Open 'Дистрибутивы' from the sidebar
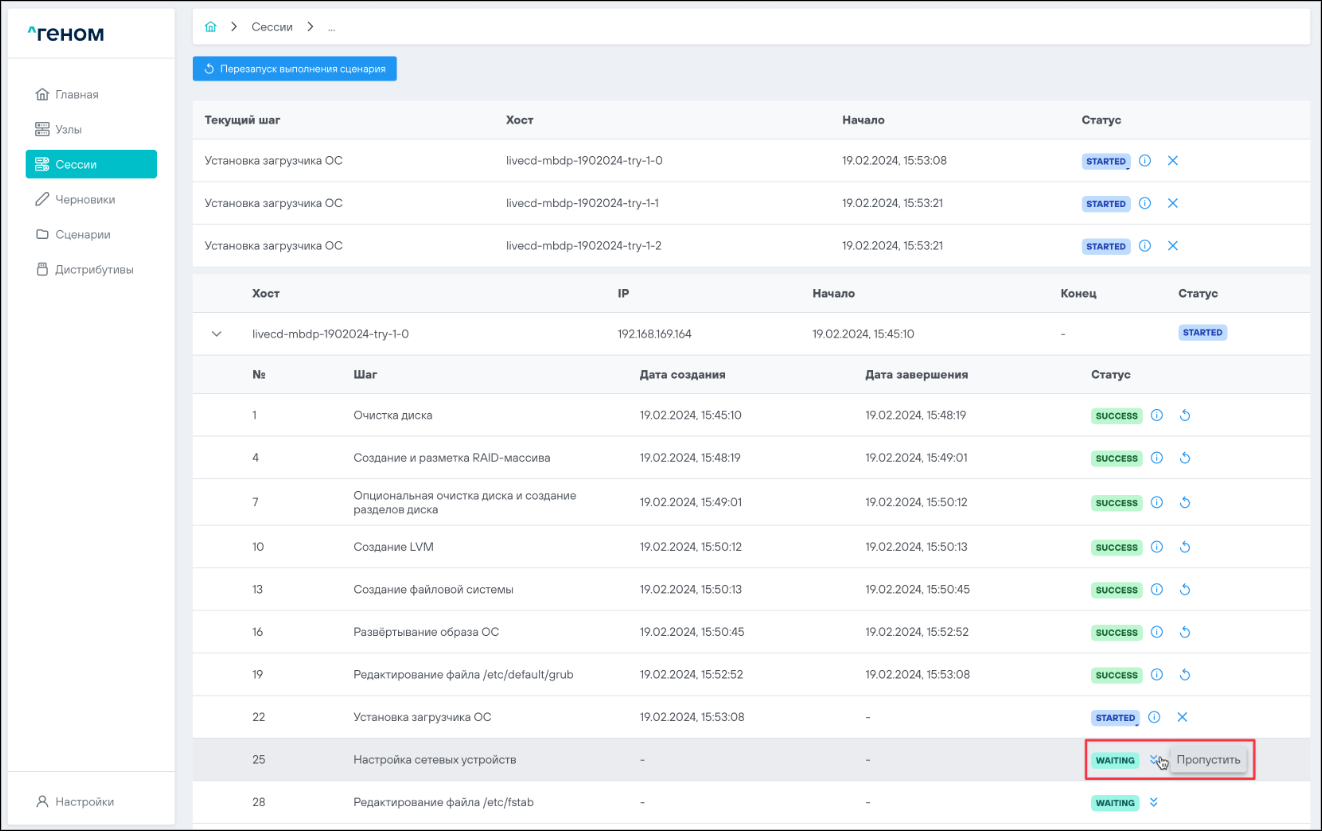The height and width of the screenshot is (832, 1322). [x=93, y=269]
